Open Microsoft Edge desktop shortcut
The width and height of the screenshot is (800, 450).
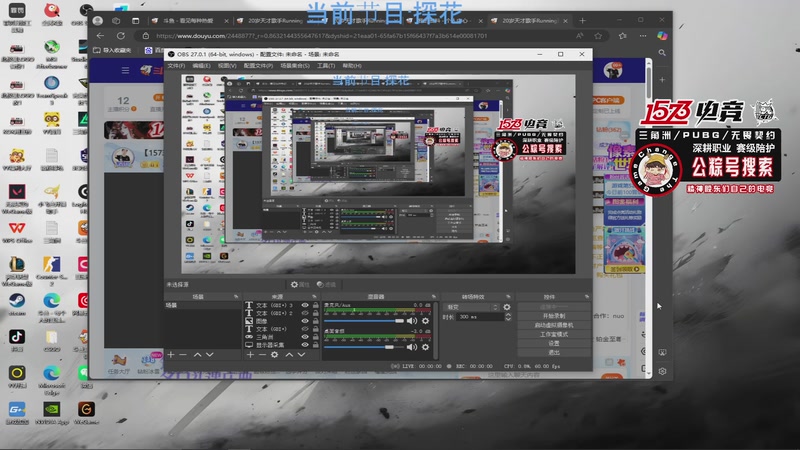[52, 380]
